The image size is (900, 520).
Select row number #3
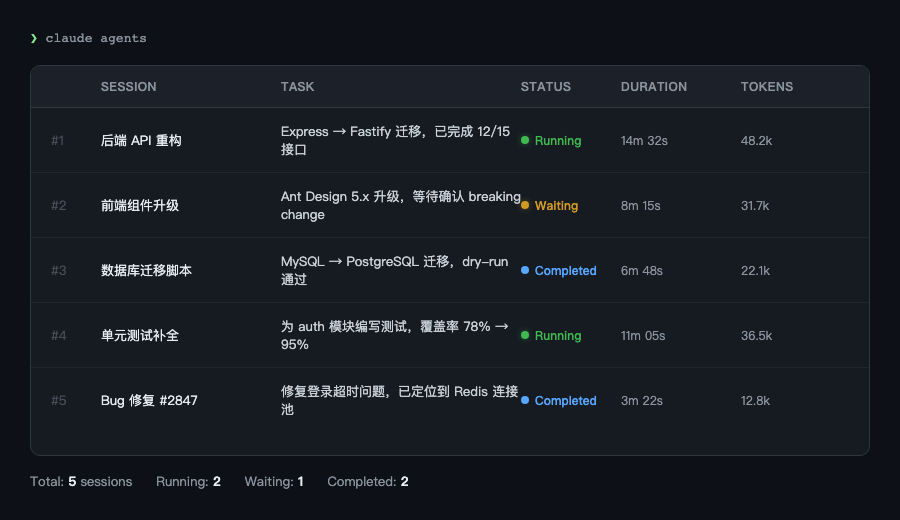click(x=59, y=270)
